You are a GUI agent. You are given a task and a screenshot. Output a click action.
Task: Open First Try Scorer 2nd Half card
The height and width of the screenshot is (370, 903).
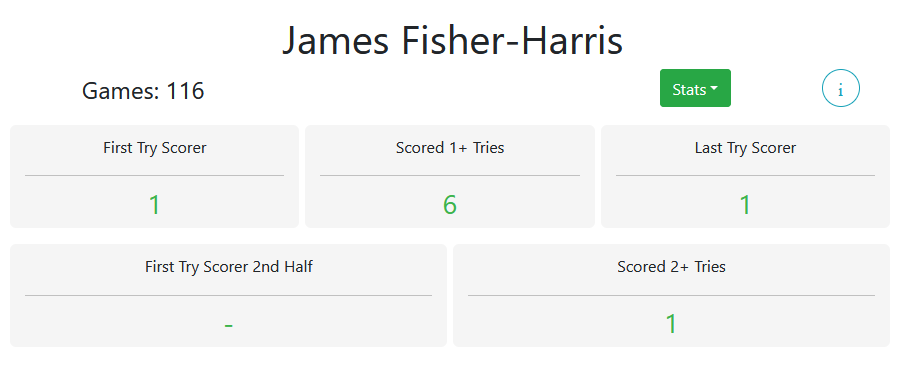pos(228,295)
